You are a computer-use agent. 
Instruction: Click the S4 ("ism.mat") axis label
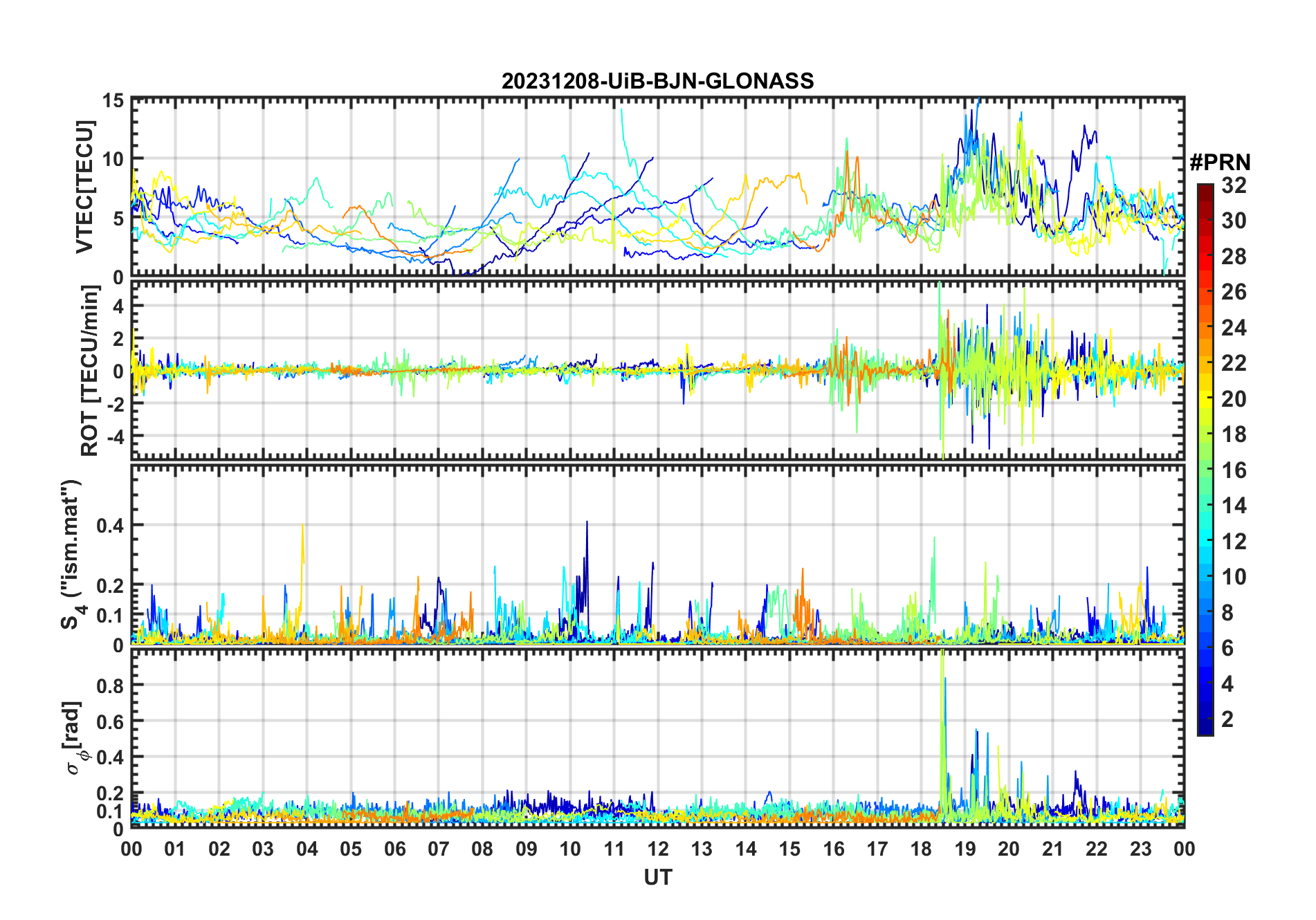[x=71, y=555]
